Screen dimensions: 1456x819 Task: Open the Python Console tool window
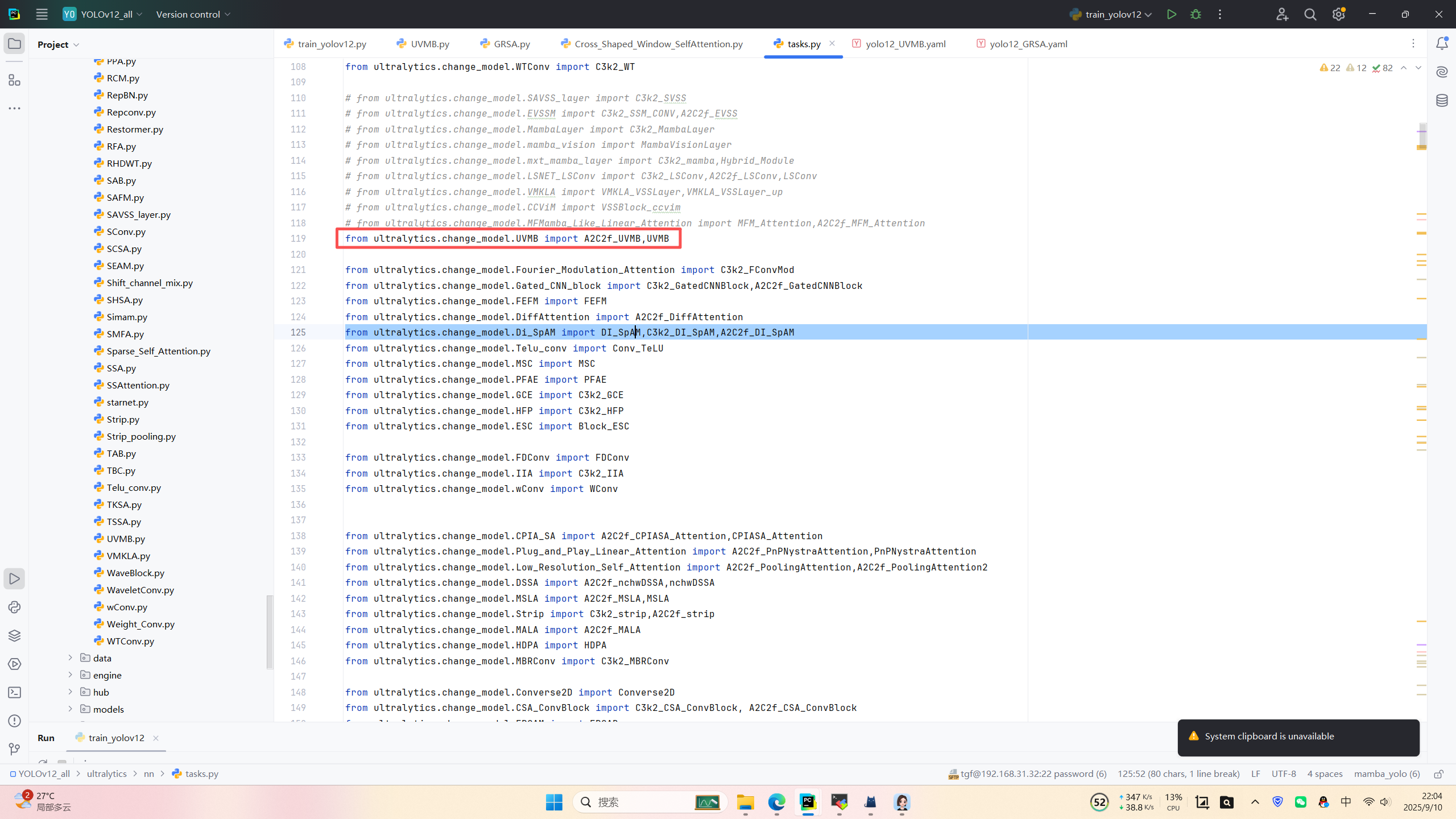(14, 607)
